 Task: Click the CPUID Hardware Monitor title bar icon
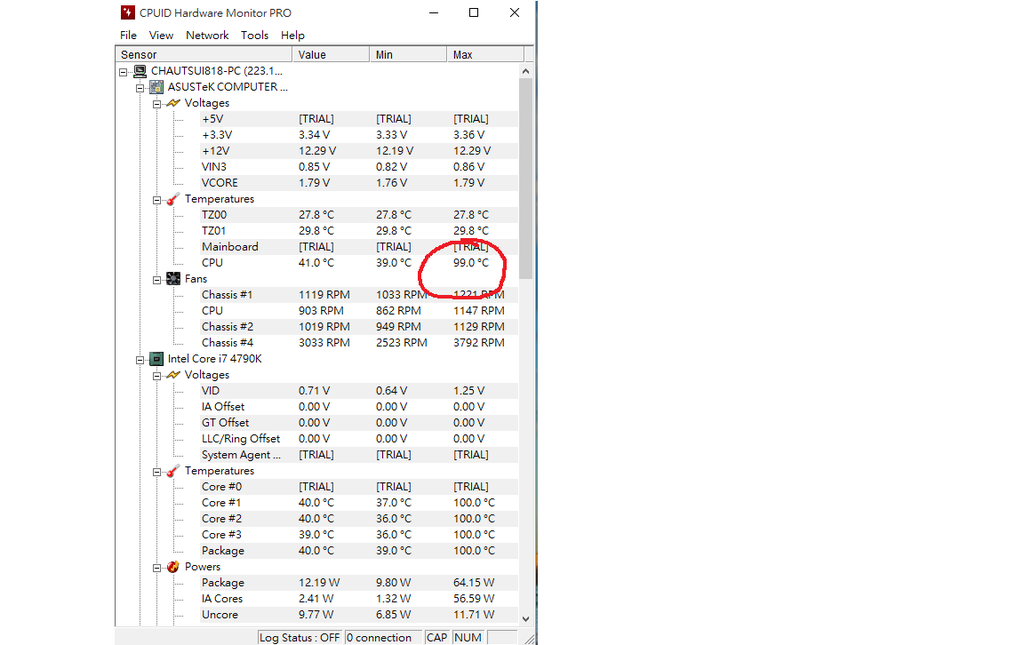tap(128, 12)
